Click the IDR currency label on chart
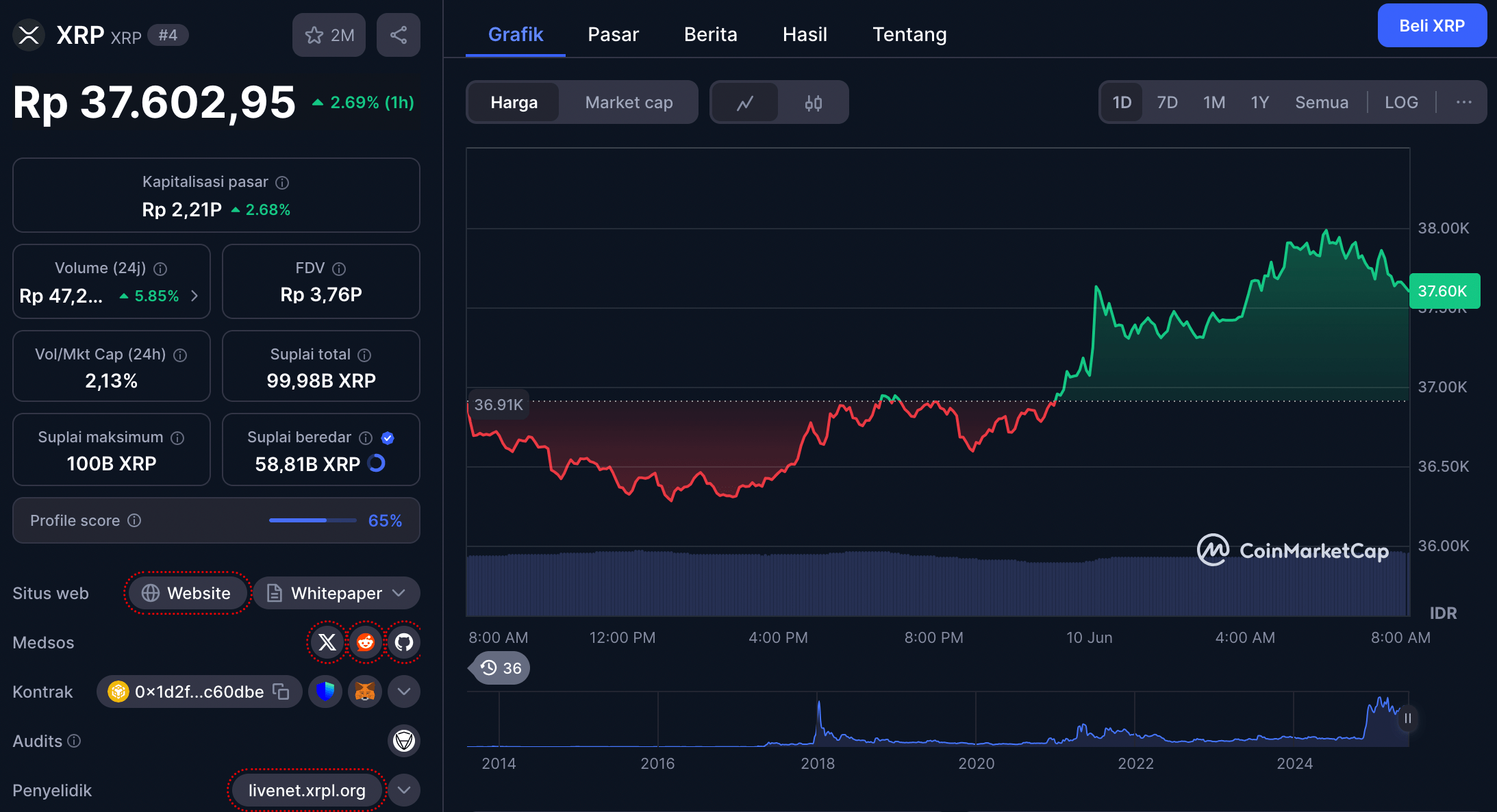 click(1443, 613)
